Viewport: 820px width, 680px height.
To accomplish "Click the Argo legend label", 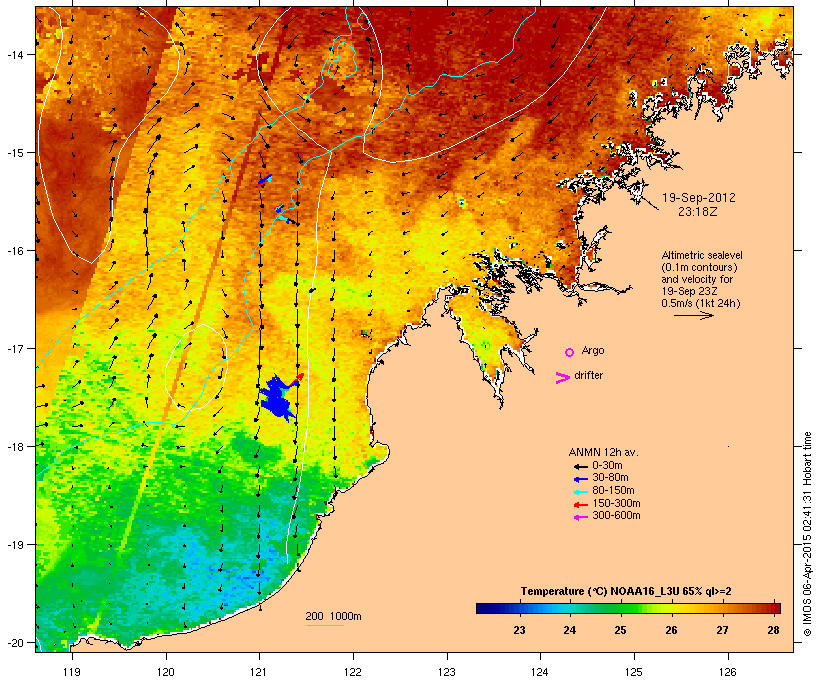I will click(593, 350).
